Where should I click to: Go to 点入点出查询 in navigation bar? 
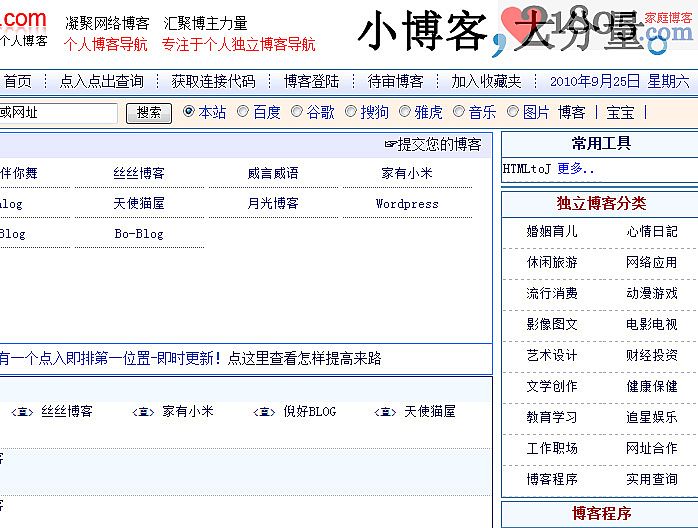101,81
